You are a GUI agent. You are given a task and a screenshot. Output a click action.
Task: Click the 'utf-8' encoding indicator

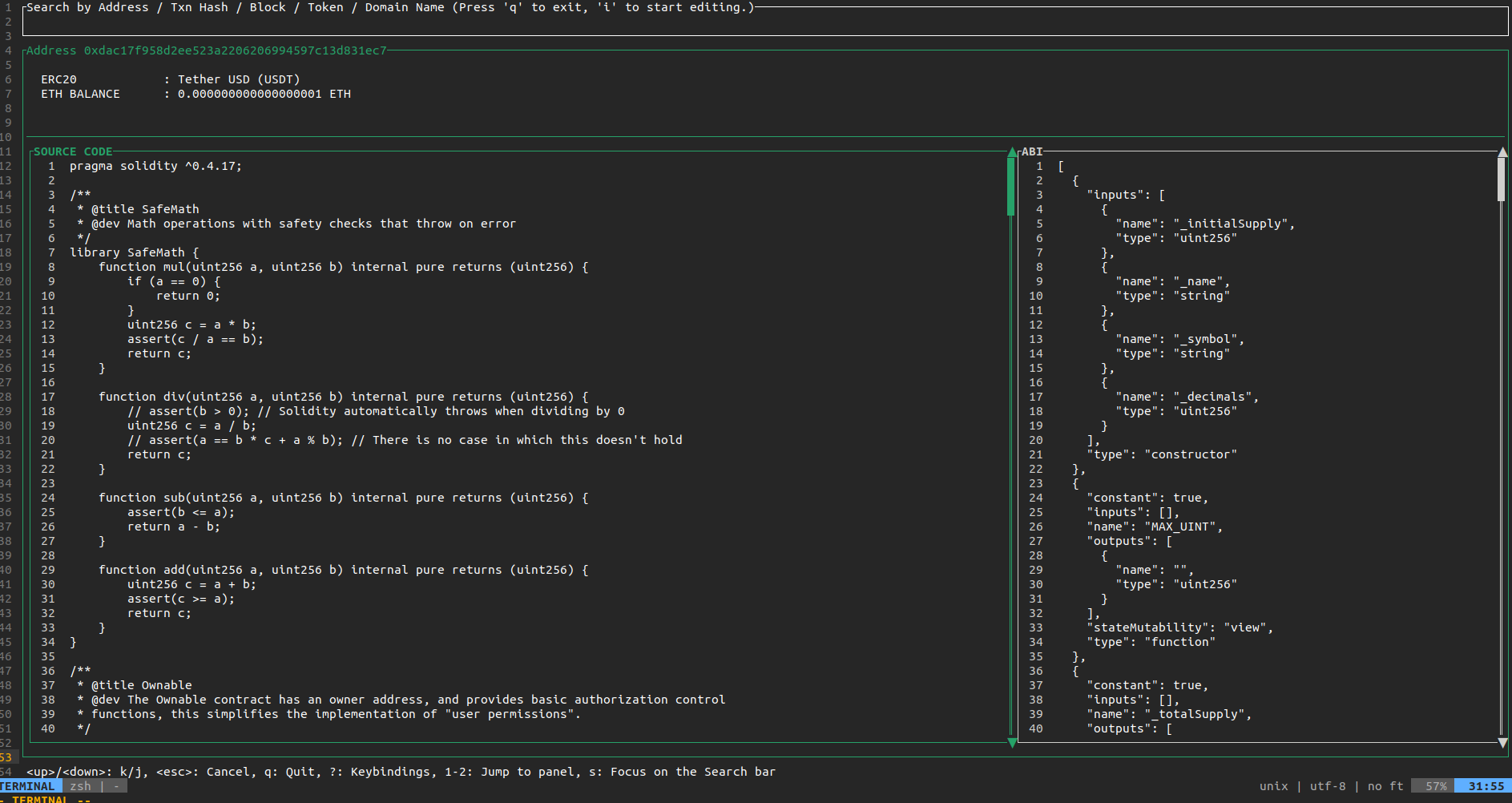coord(1328,786)
